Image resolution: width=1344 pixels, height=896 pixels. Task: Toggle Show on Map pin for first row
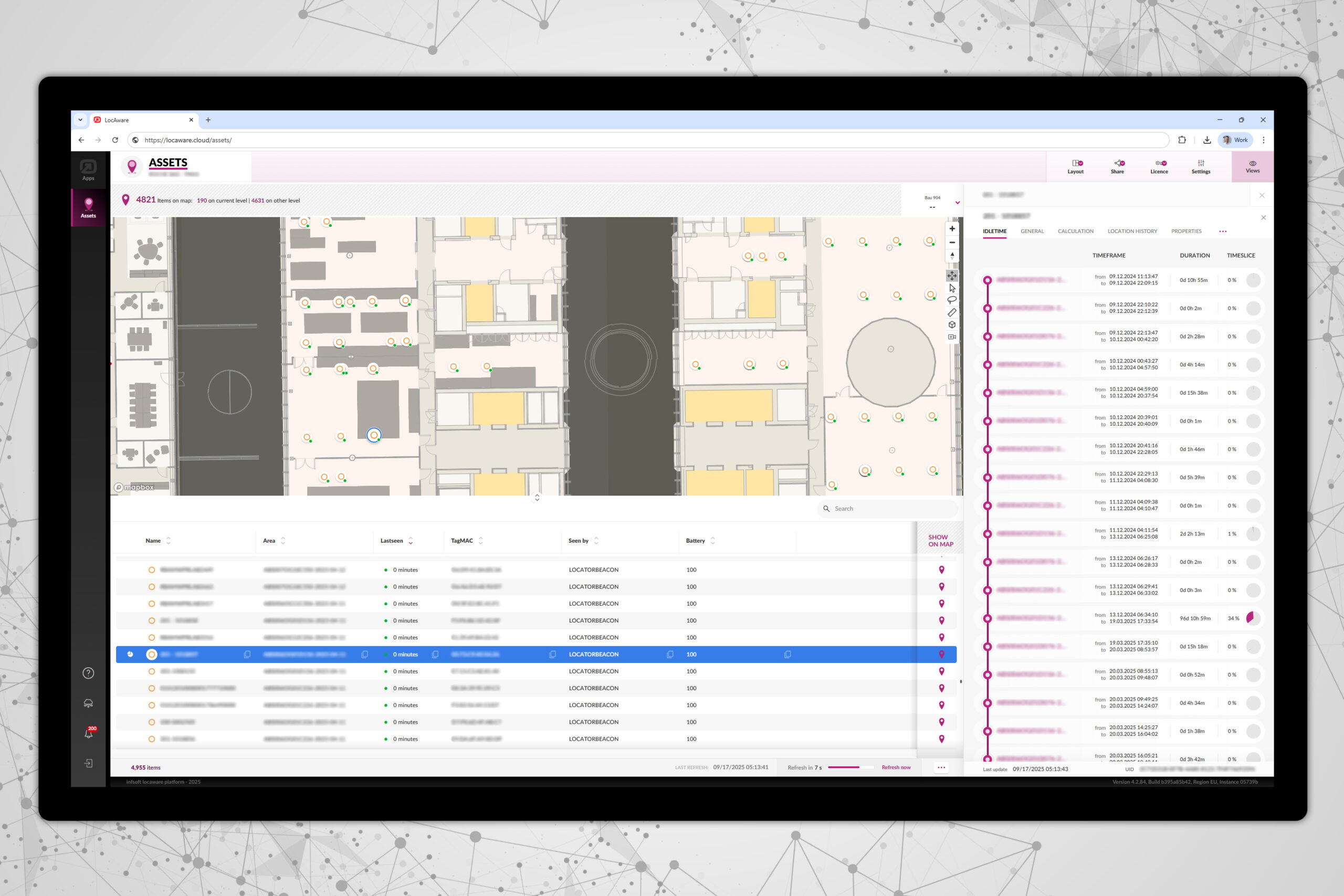click(x=942, y=570)
